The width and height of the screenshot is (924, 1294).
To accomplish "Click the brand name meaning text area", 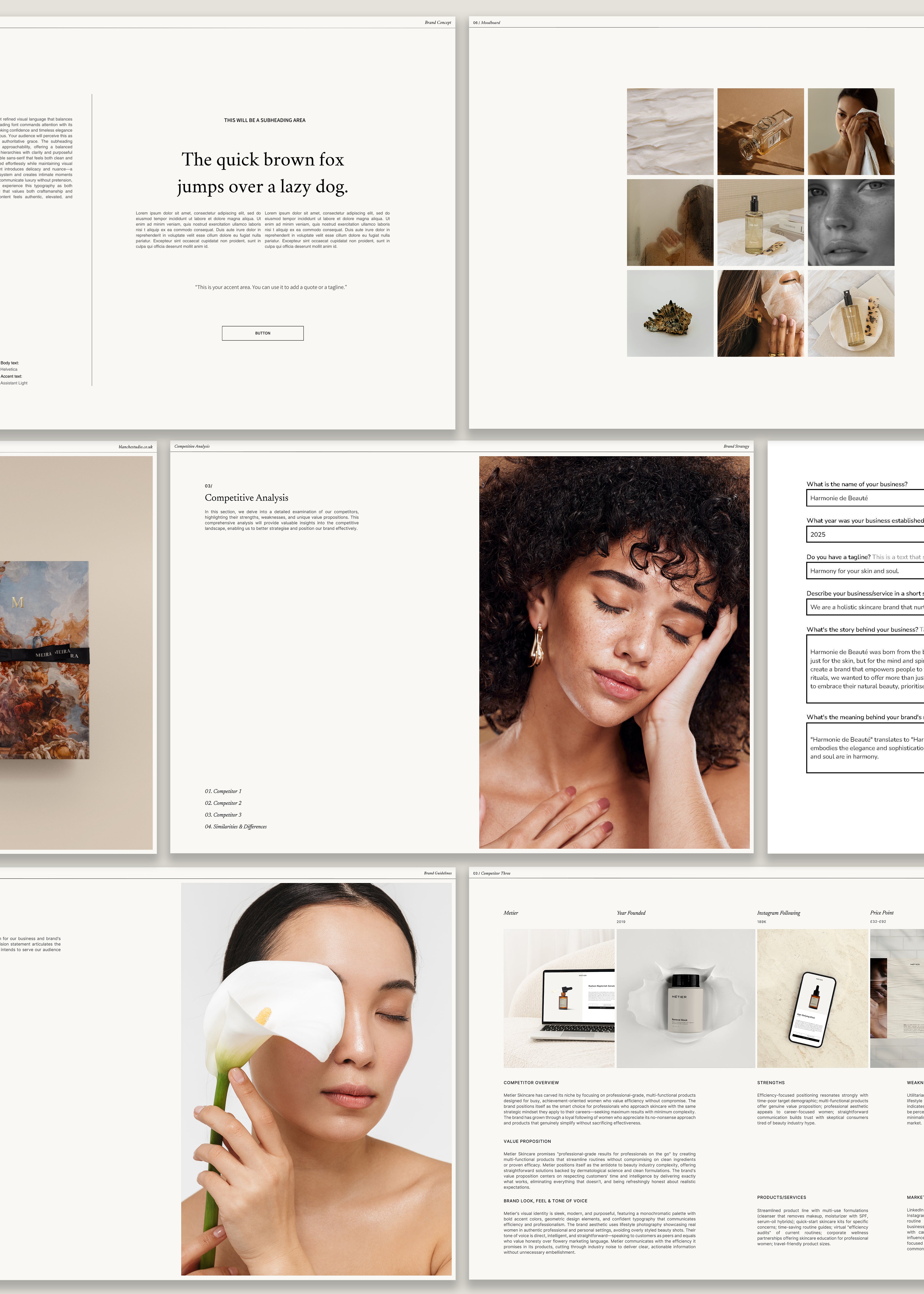I will click(x=864, y=748).
